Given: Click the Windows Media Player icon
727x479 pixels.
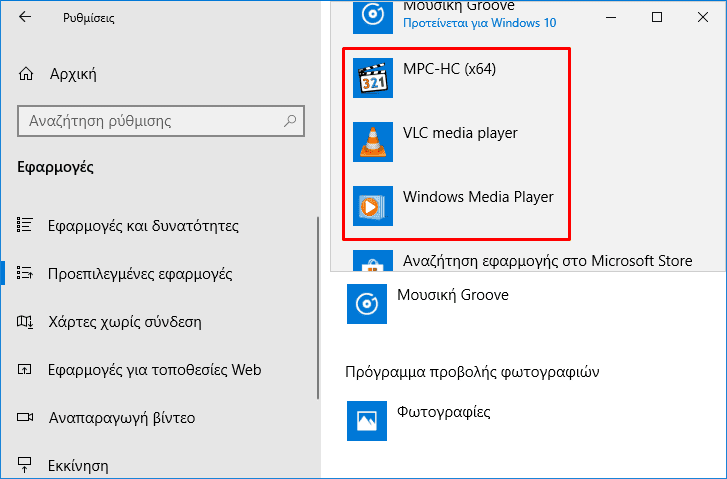Looking at the screenshot, I should pyautogui.click(x=373, y=206).
